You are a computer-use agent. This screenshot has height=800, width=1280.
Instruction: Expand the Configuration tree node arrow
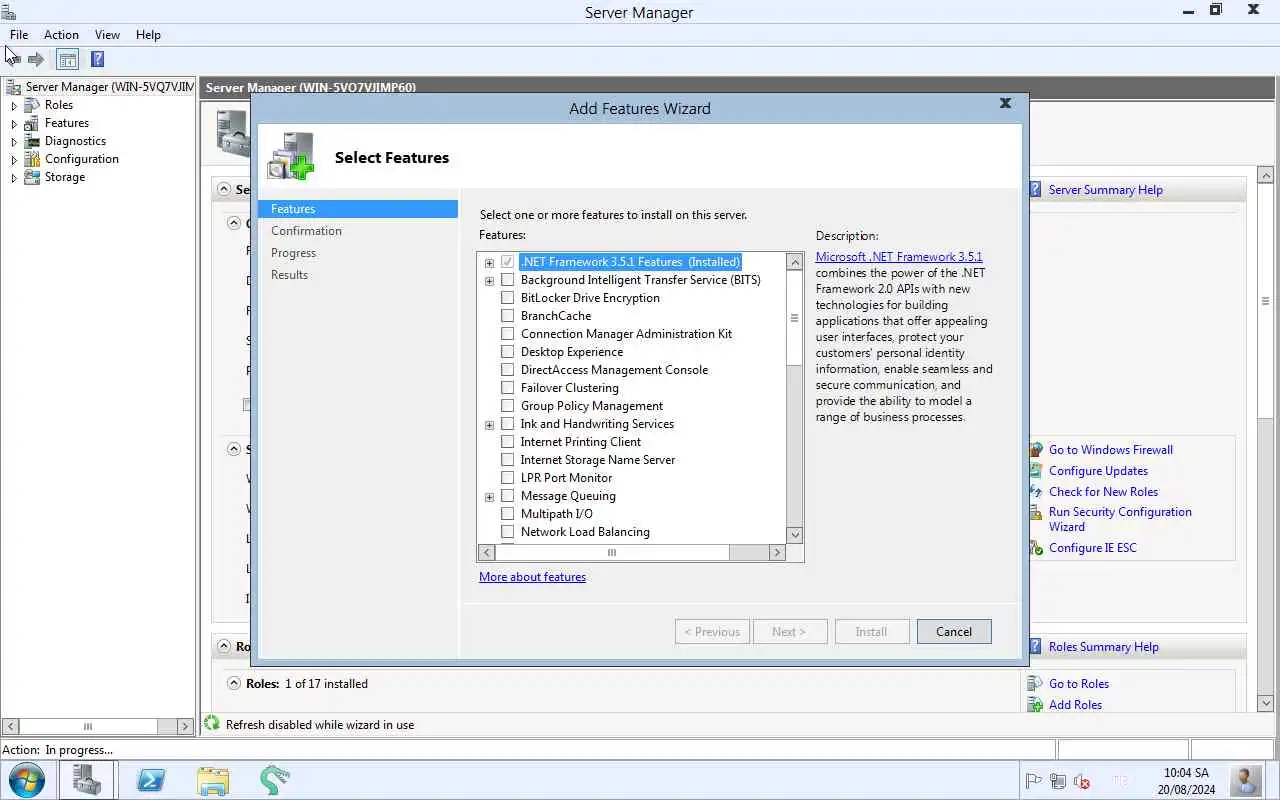coord(14,159)
